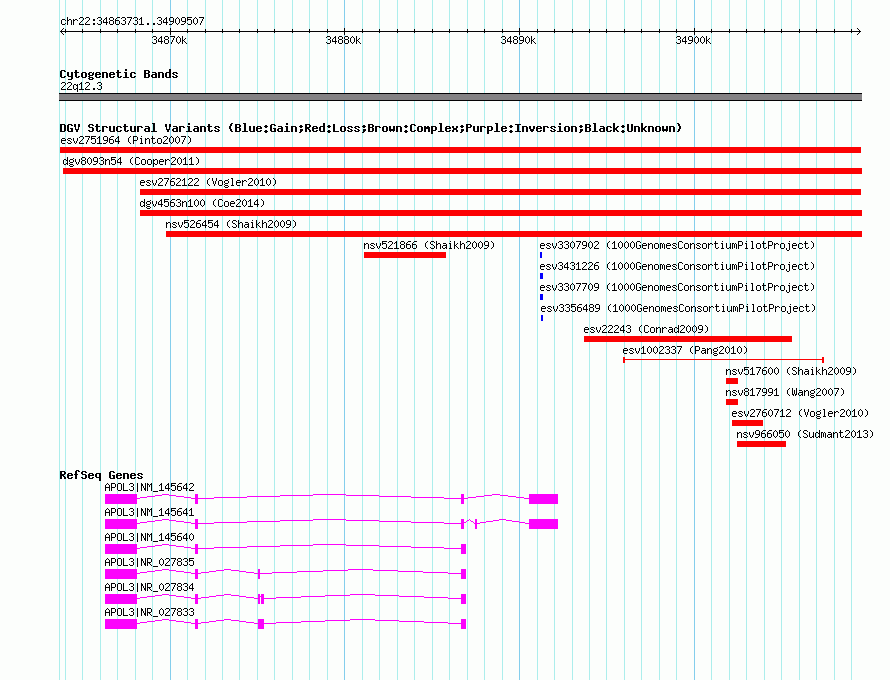Open transcript APOL3|NM_145641 label
The height and width of the screenshot is (680, 890).
tap(149, 512)
